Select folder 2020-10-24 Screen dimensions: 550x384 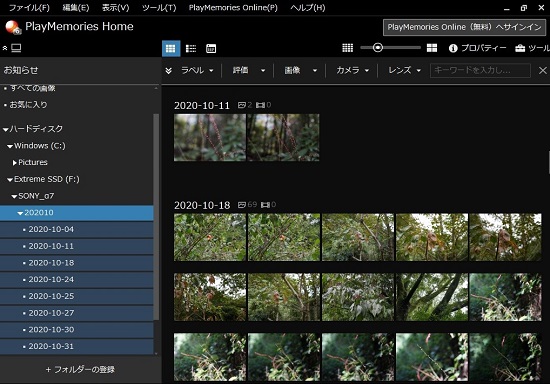click(77, 279)
